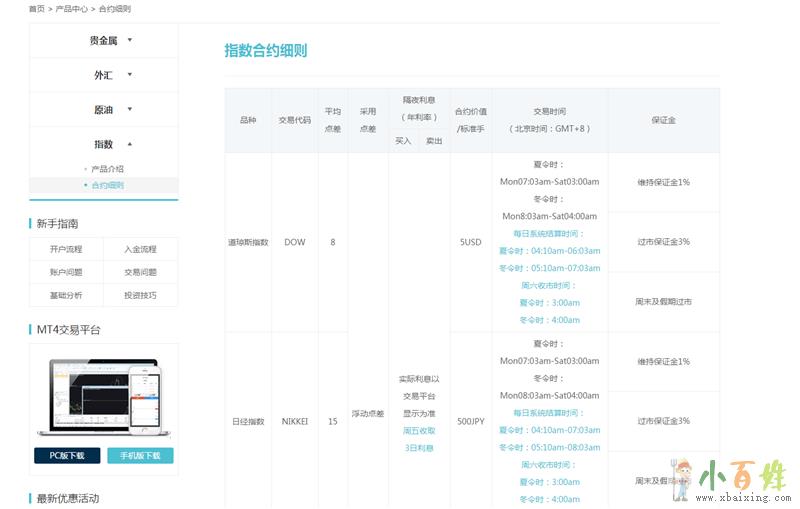Open 产品介绍 submenu item

pos(107,169)
